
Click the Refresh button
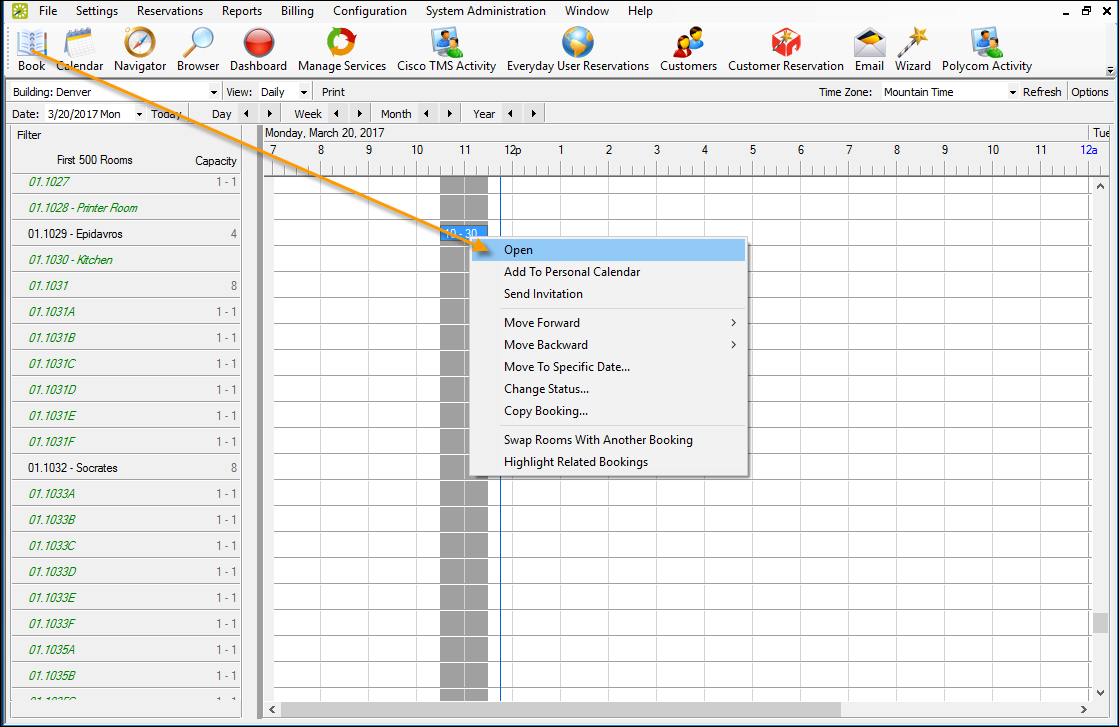click(1042, 92)
